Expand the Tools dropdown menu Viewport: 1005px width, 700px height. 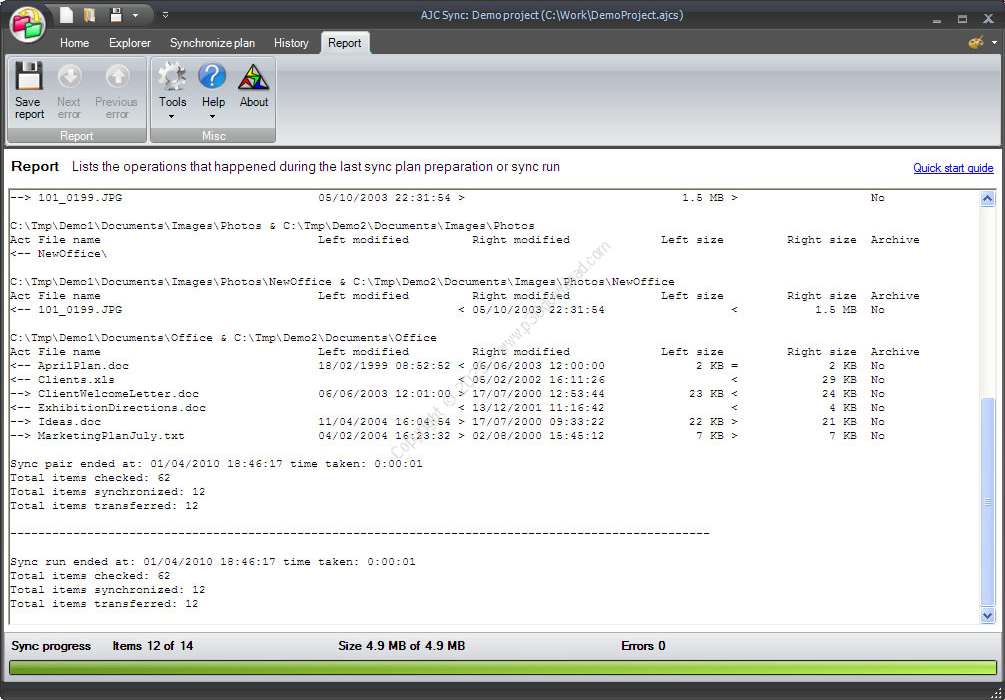pyautogui.click(x=172, y=116)
